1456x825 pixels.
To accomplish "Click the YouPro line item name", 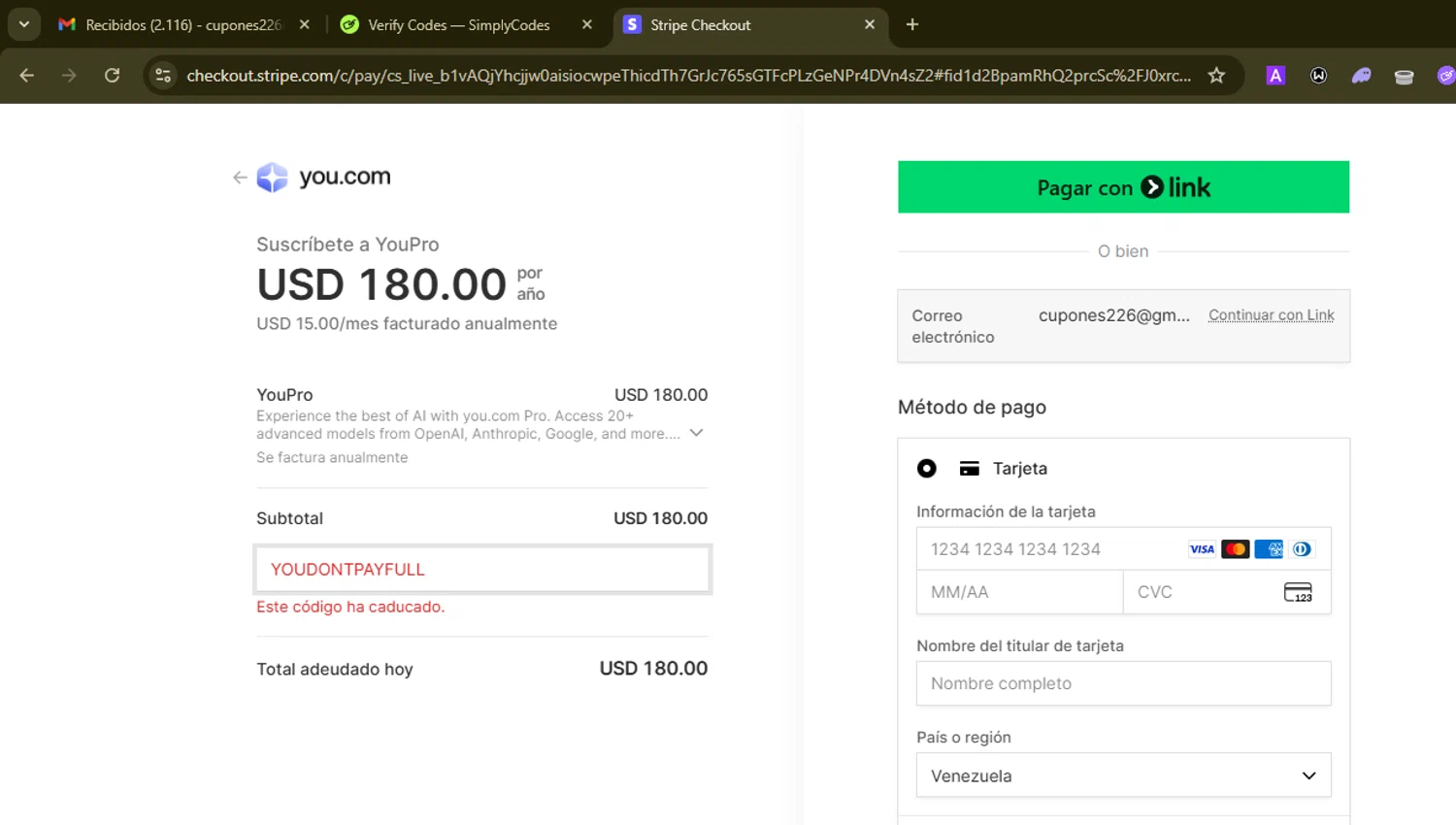I will coord(284,395).
